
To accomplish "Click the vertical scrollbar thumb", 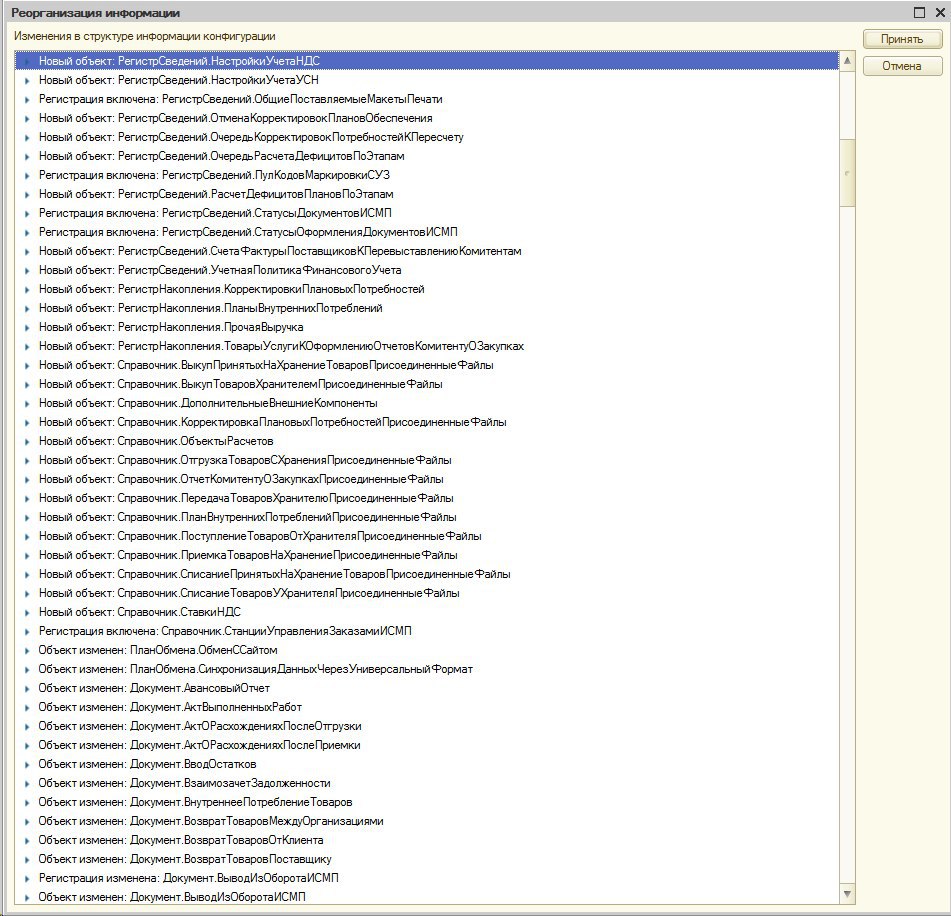I will point(847,173).
